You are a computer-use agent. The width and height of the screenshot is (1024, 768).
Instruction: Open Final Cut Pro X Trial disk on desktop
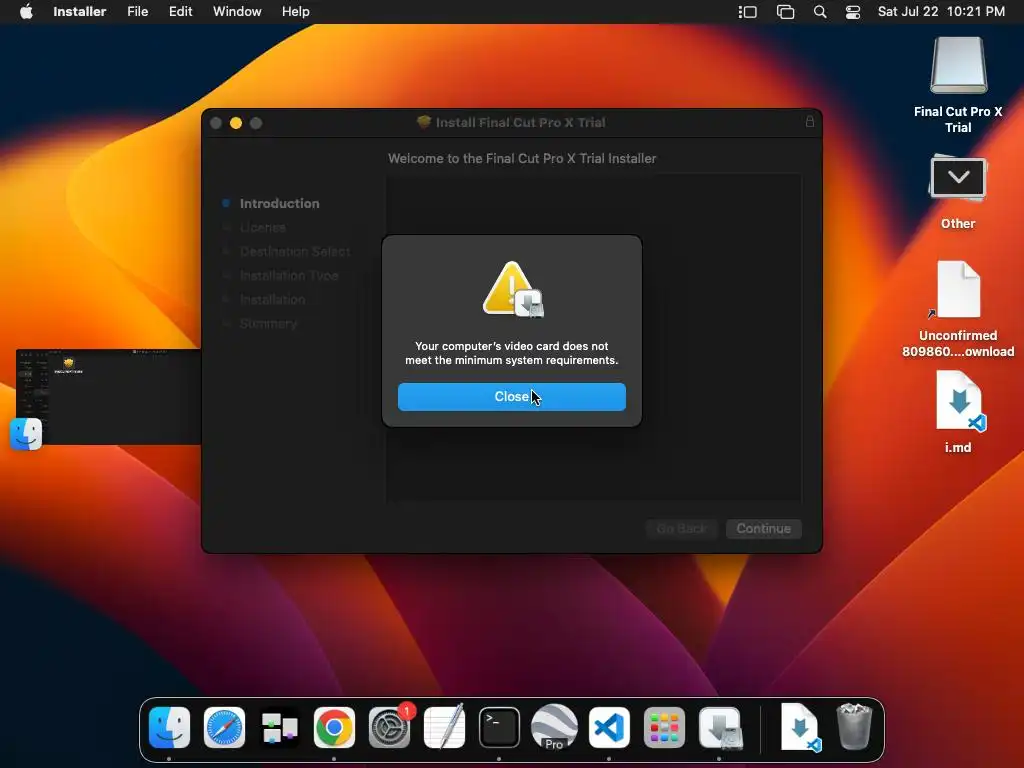point(958,85)
